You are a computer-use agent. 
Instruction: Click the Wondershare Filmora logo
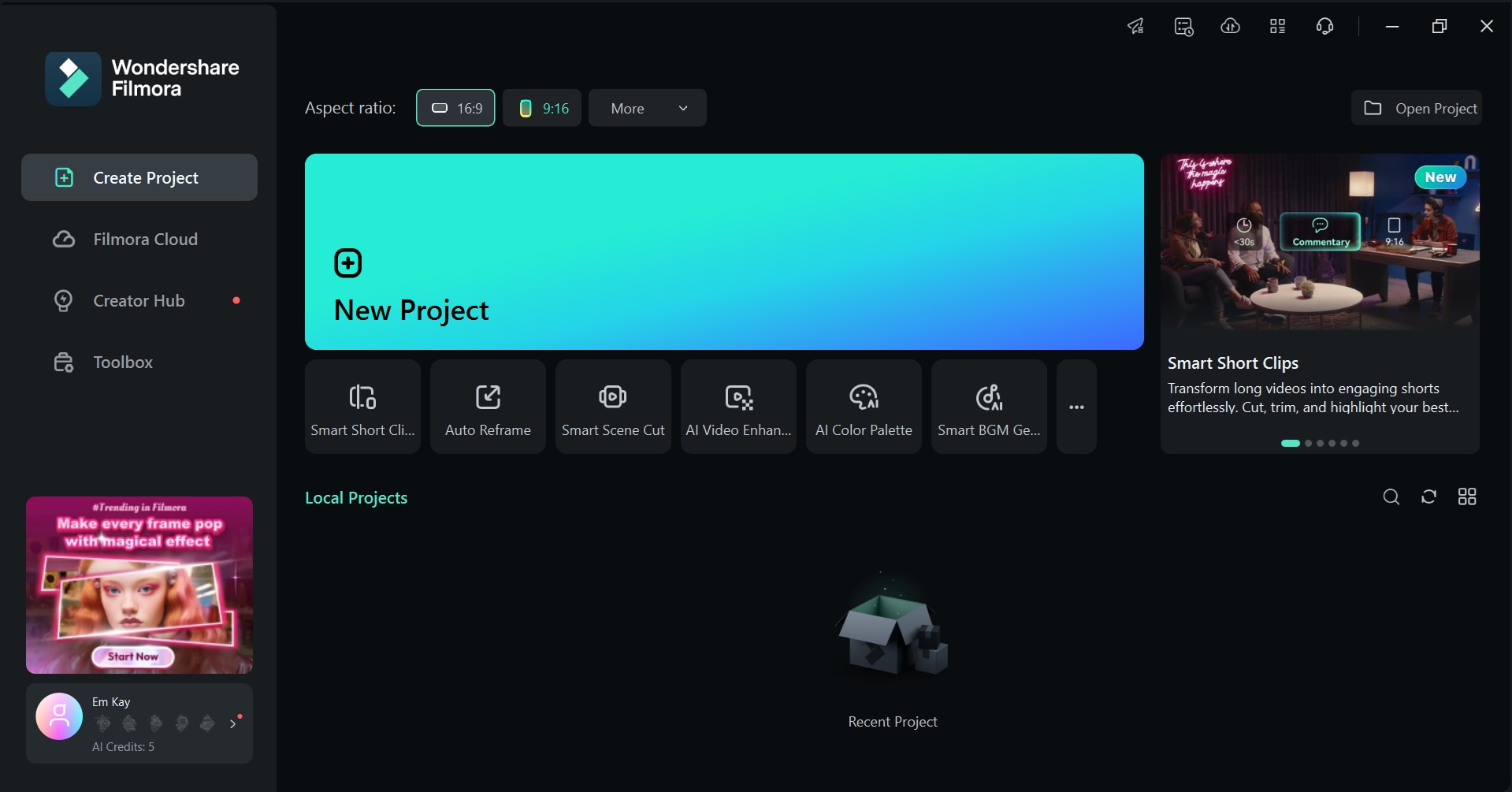pyautogui.click(x=142, y=79)
